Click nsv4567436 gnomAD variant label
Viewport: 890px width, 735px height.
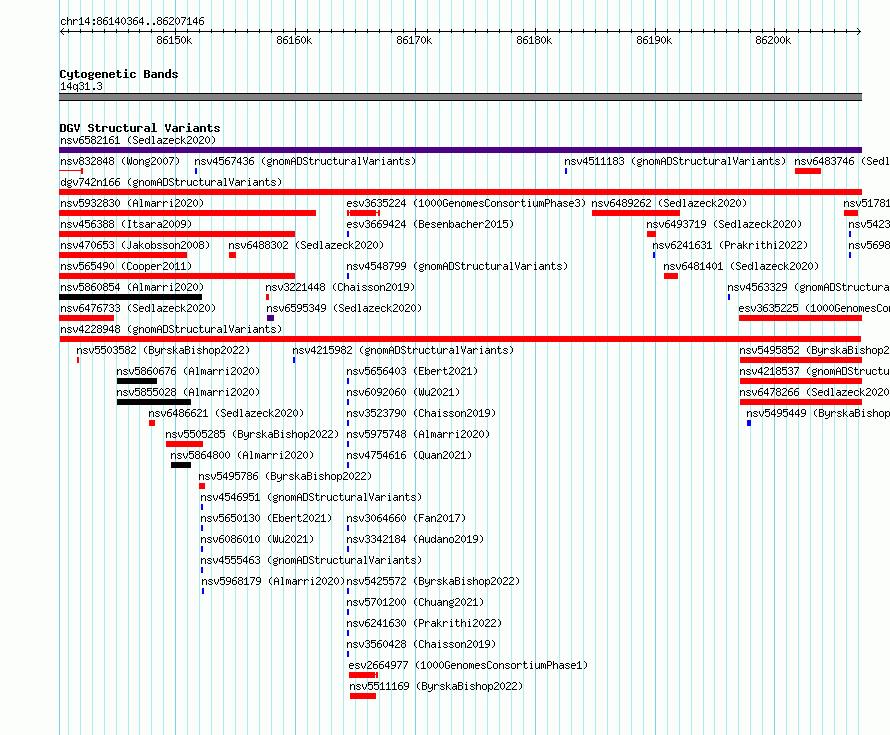pyautogui.click(x=305, y=161)
